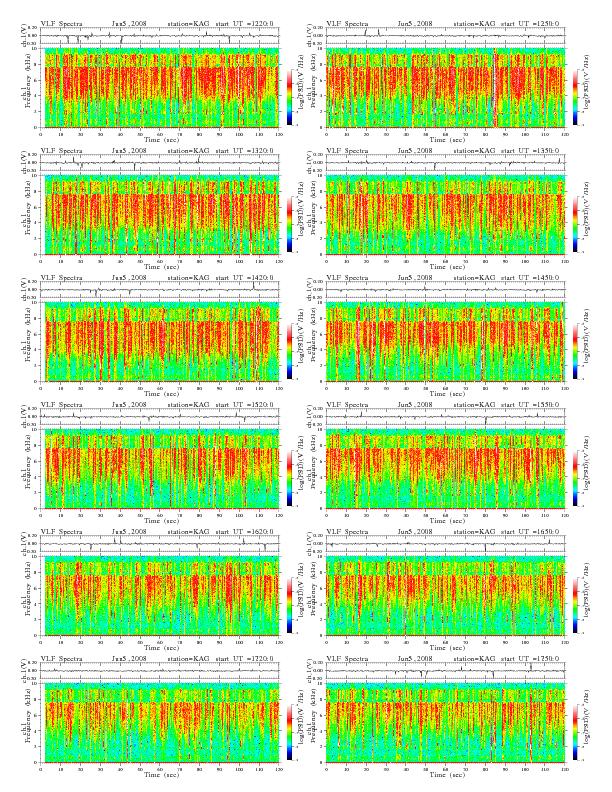Click 'station=KAG' text in the 1320:0 panel title

click(x=188, y=151)
